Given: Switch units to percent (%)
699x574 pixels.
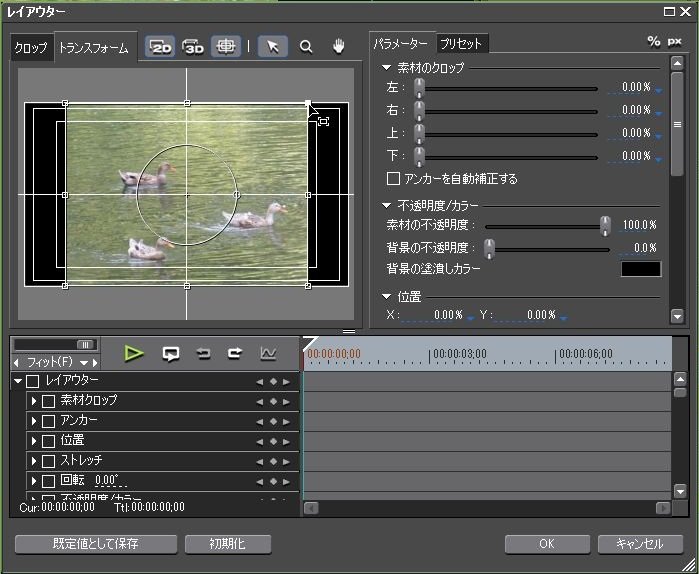Looking at the screenshot, I should point(654,42).
